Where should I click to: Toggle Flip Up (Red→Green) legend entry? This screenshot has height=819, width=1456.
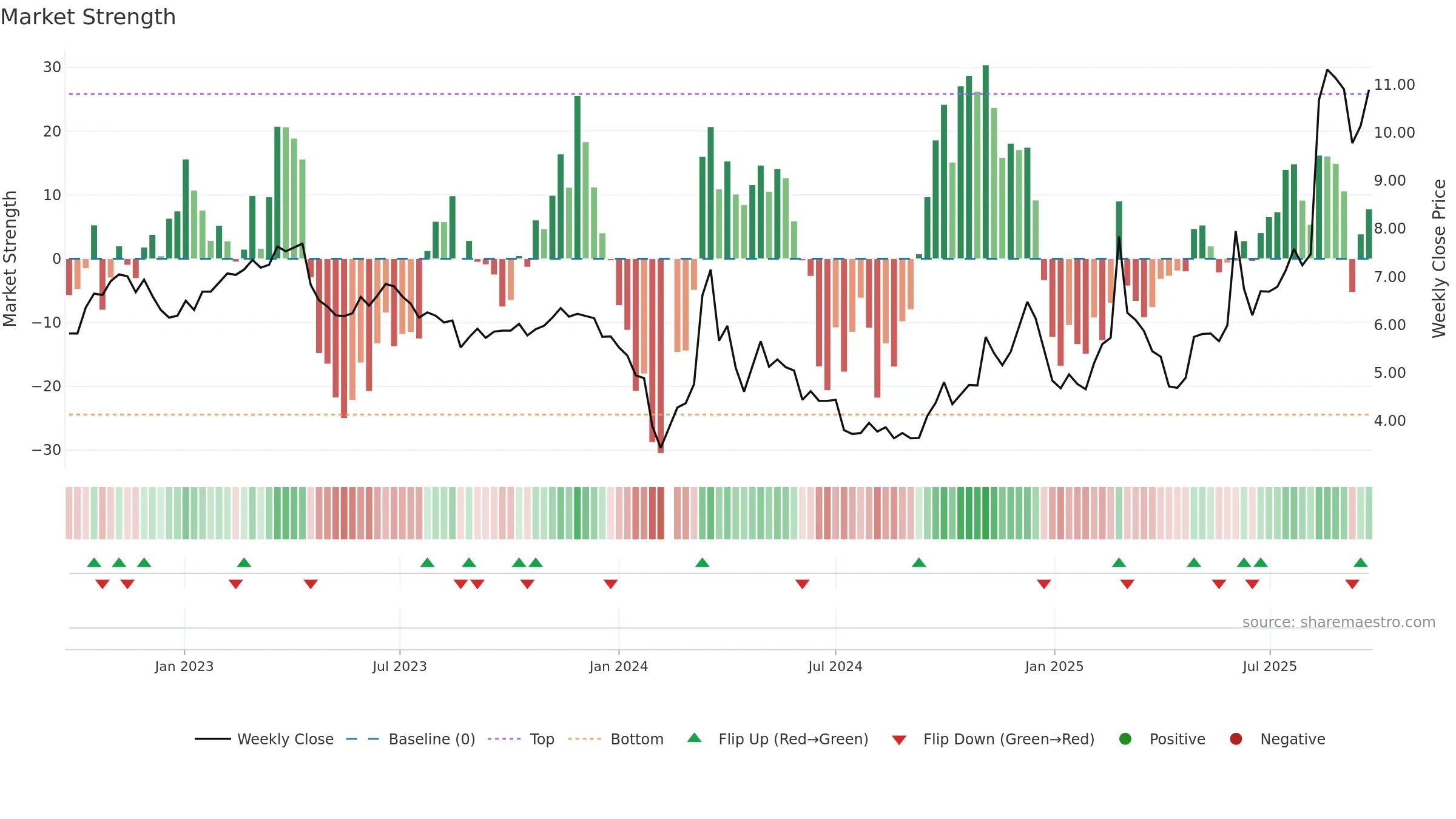tap(778, 739)
